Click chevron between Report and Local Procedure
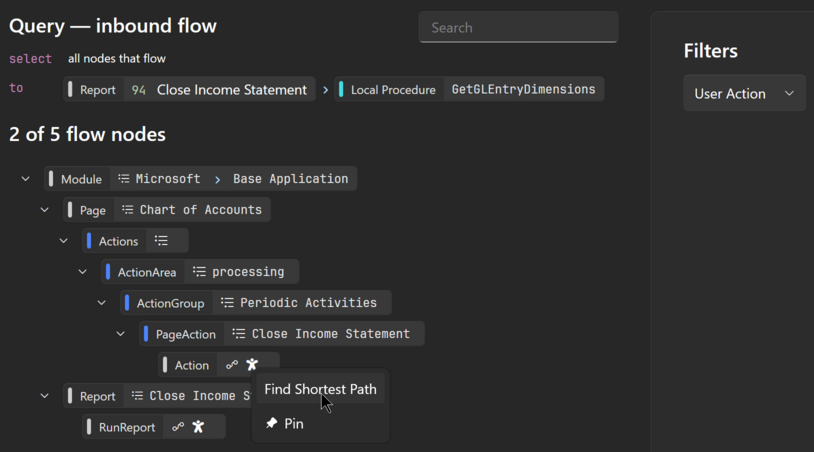Image resolution: width=814 pixels, height=452 pixels. click(x=325, y=90)
